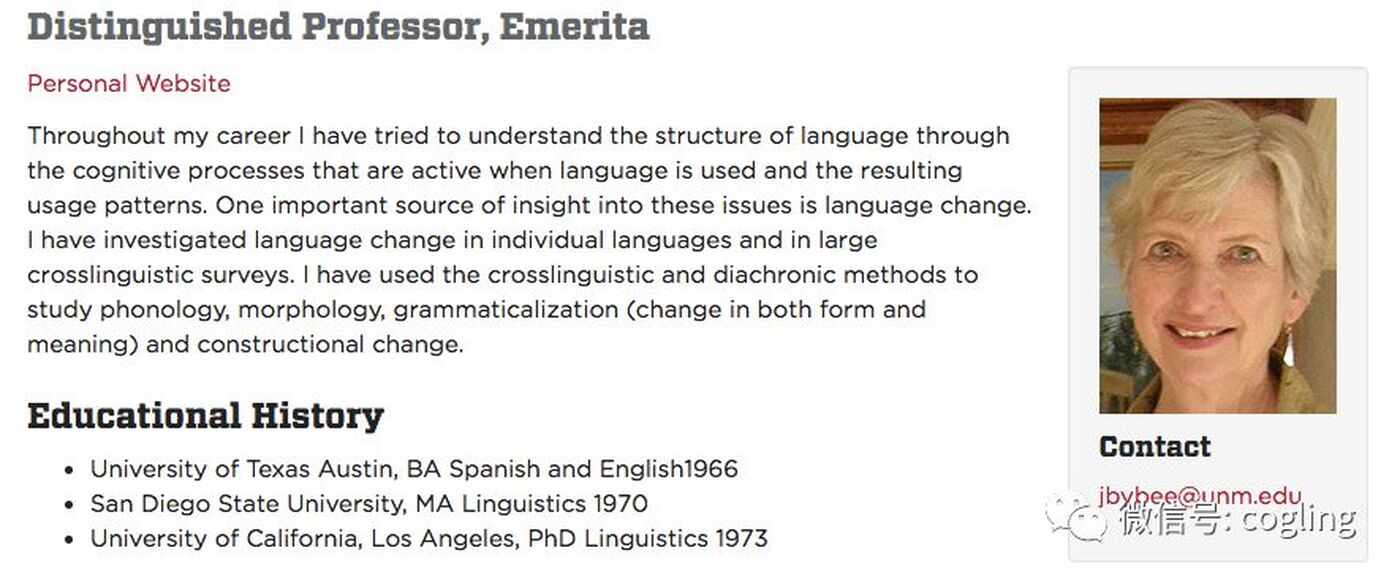Screen dimensions: 1400x583
Task: Click the WeChat logo icon in watermark
Action: click(1076, 516)
